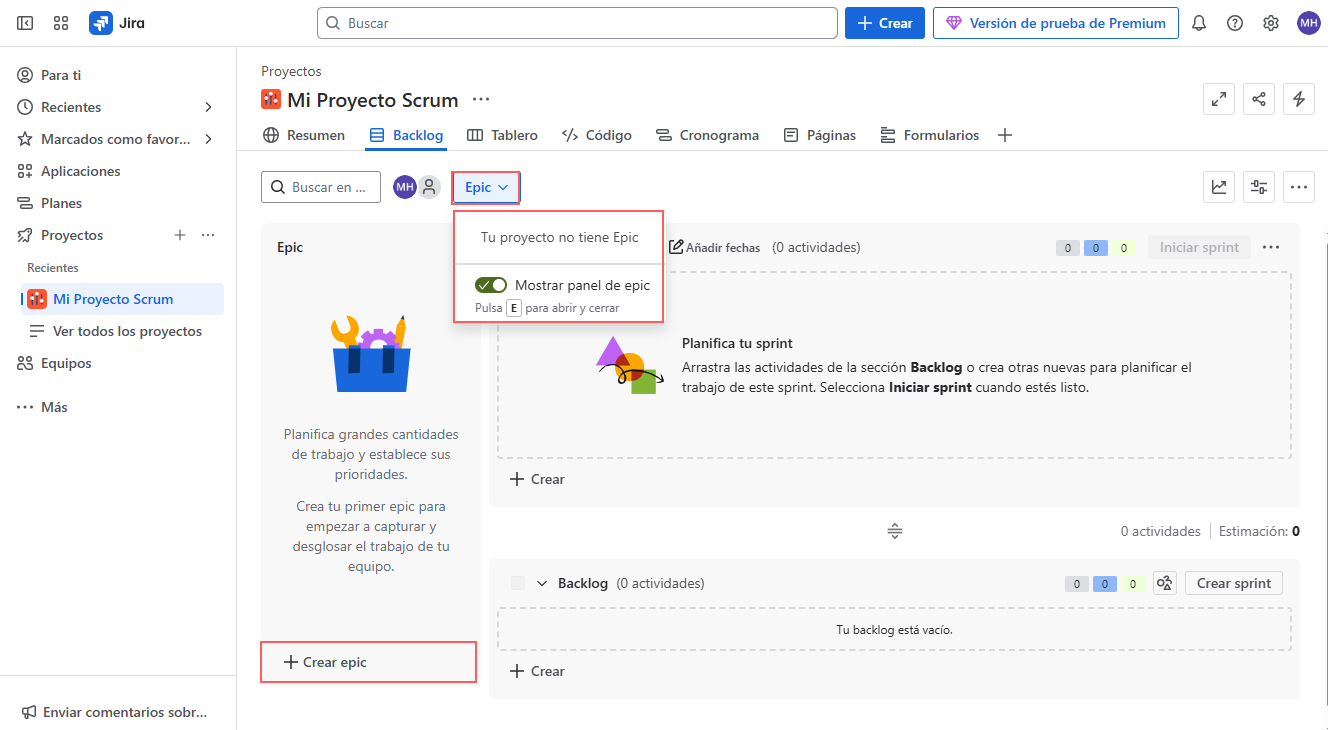Switch to the Tablero tab
The image size is (1328, 730).
click(x=502, y=135)
